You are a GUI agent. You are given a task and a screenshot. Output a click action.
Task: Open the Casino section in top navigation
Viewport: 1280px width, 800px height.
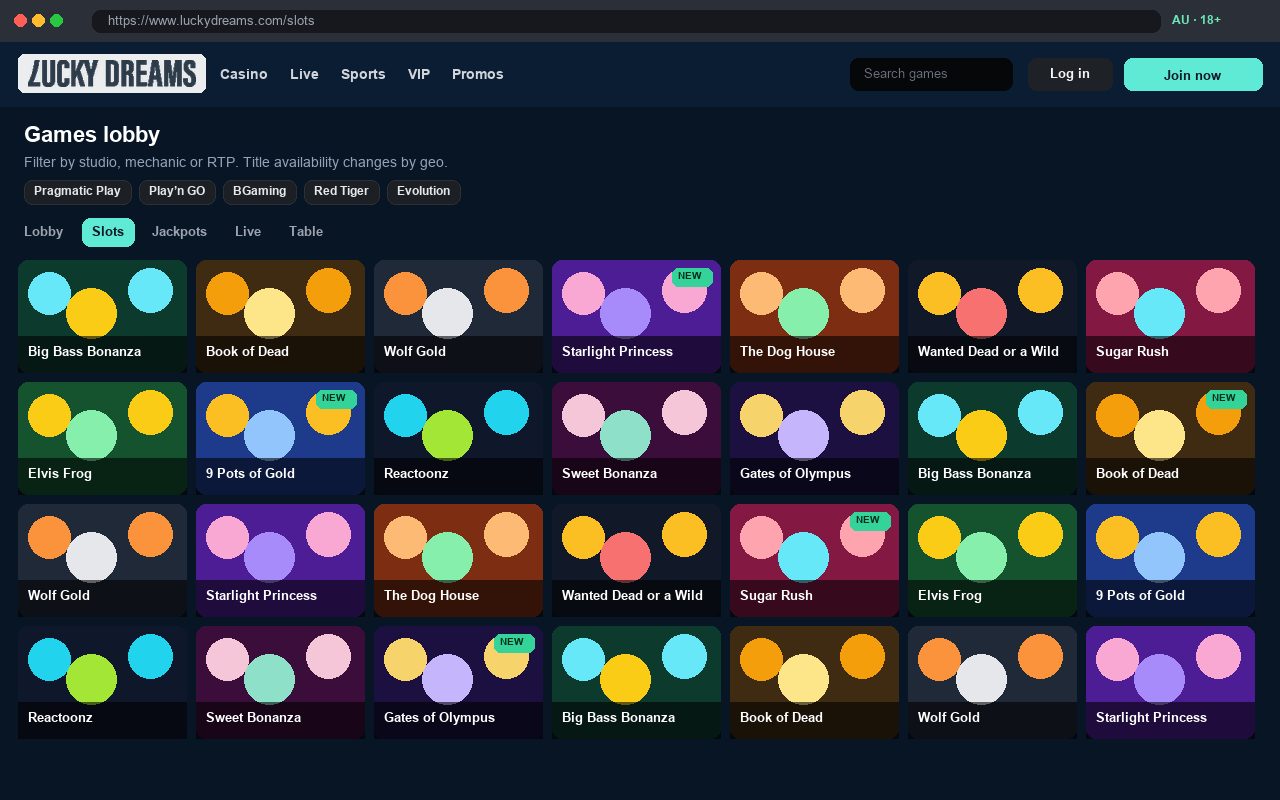point(244,74)
